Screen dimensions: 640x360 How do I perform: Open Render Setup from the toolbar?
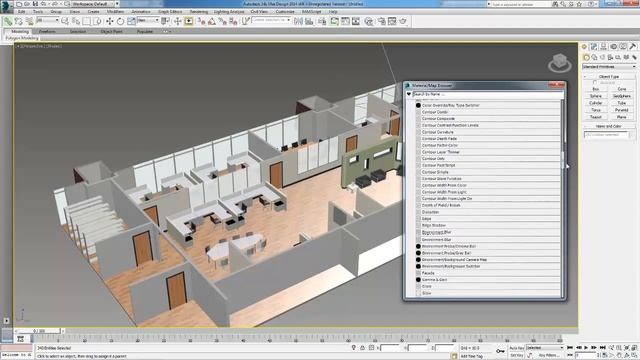(382, 21)
